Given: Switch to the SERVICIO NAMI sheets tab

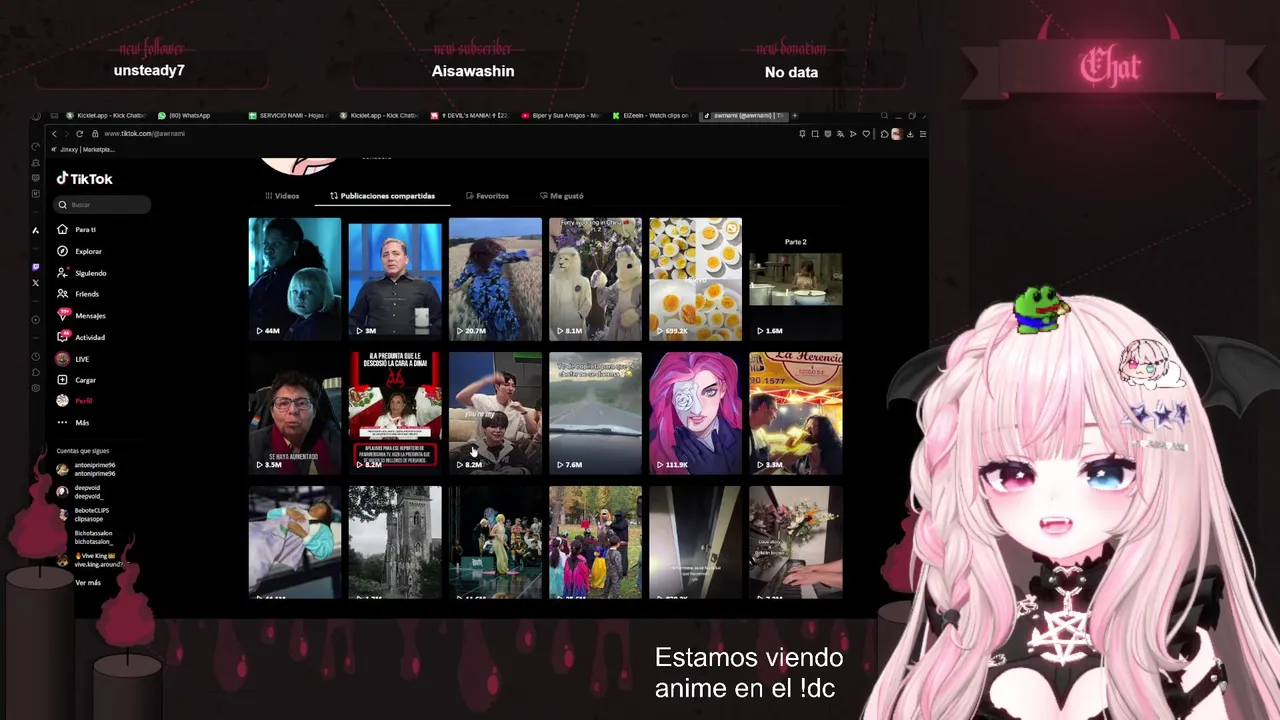Looking at the screenshot, I should point(287,115).
